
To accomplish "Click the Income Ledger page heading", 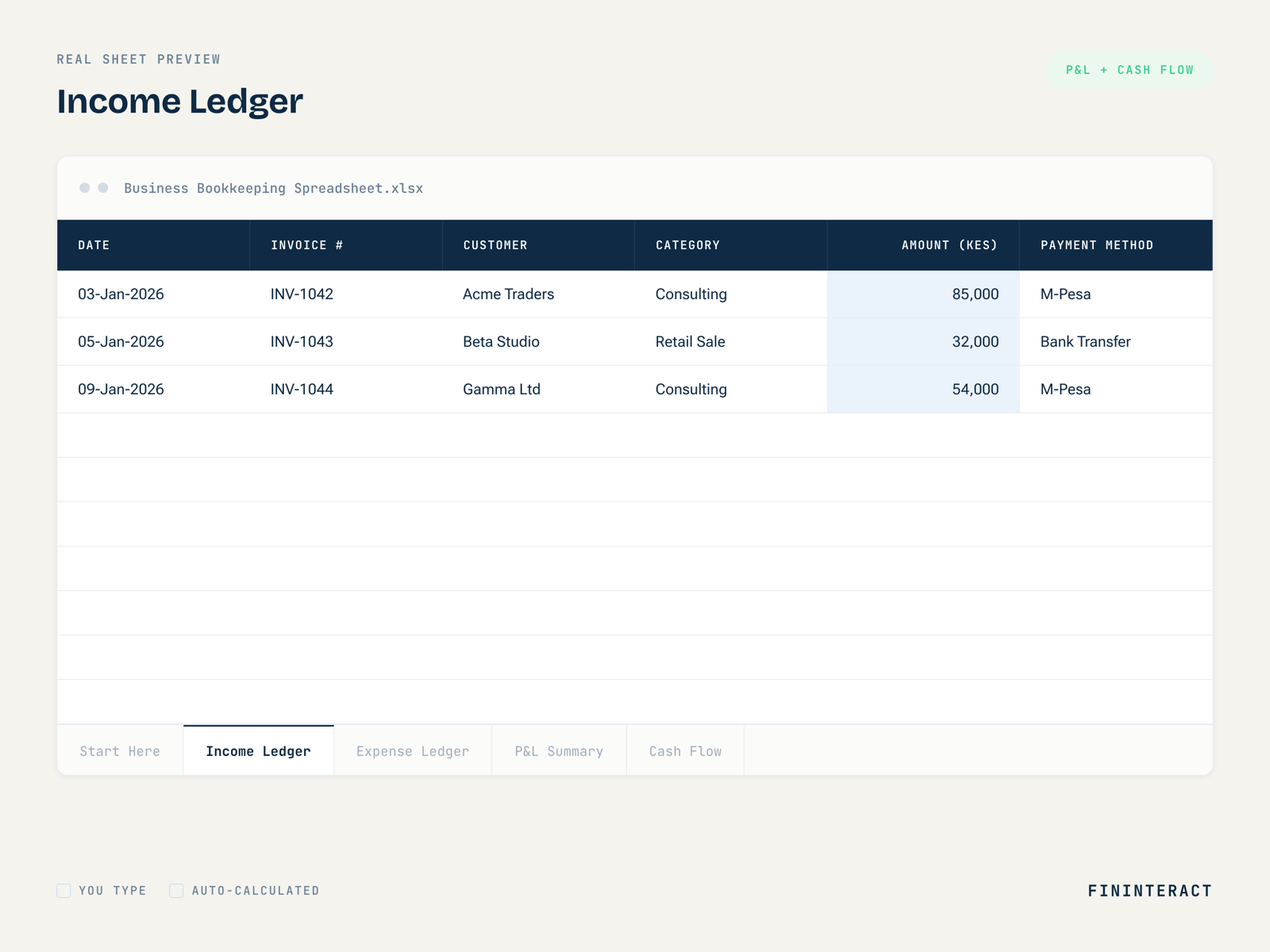I will tap(180, 102).
